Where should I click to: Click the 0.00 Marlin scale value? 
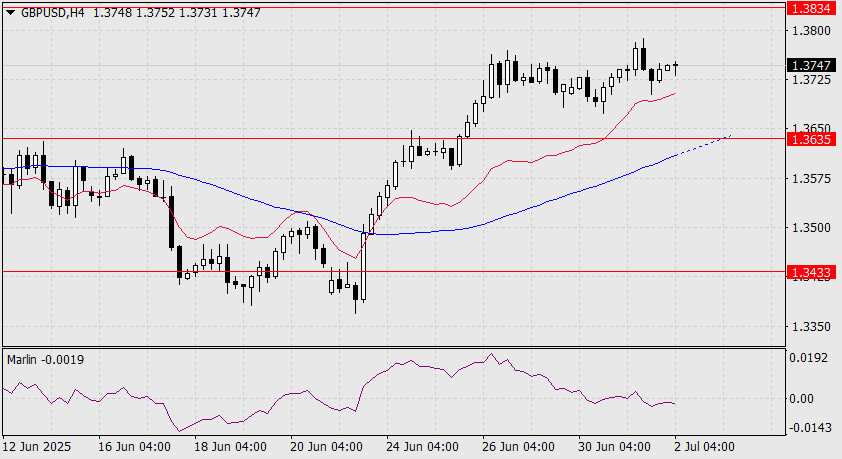coord(802,399)
